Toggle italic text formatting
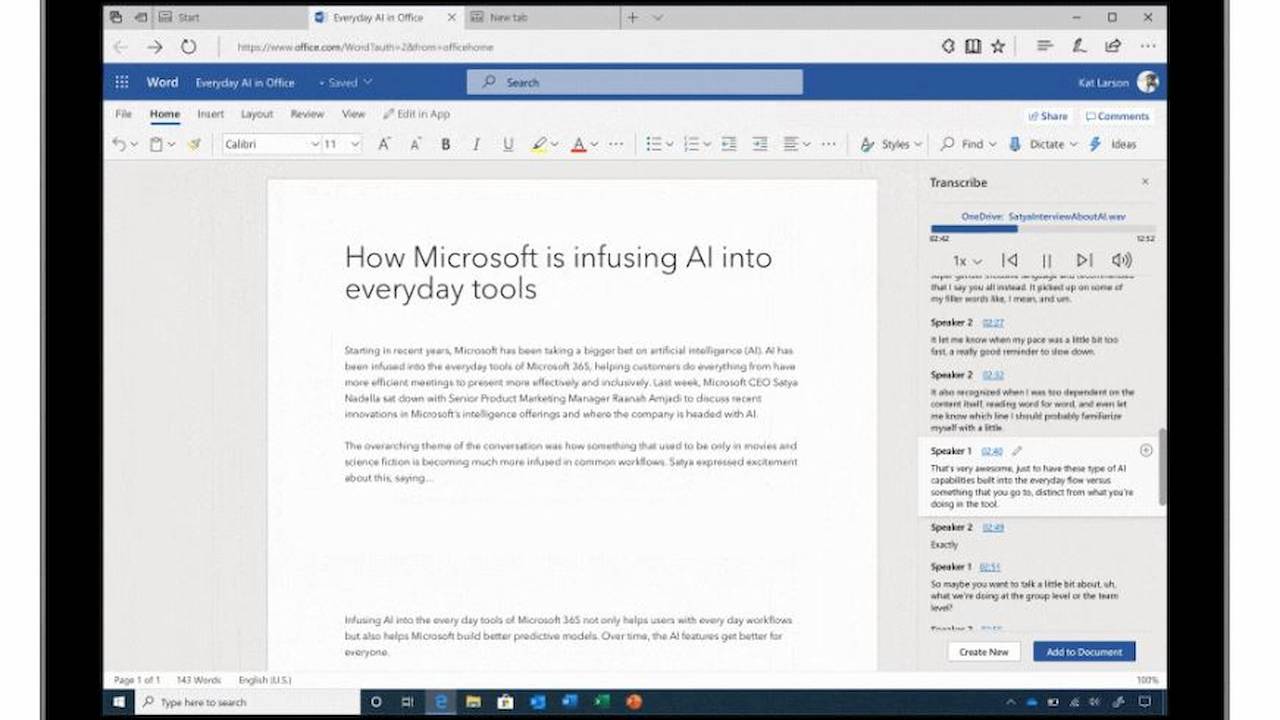Screen dimensions: 1280x720 click(477, 145)
